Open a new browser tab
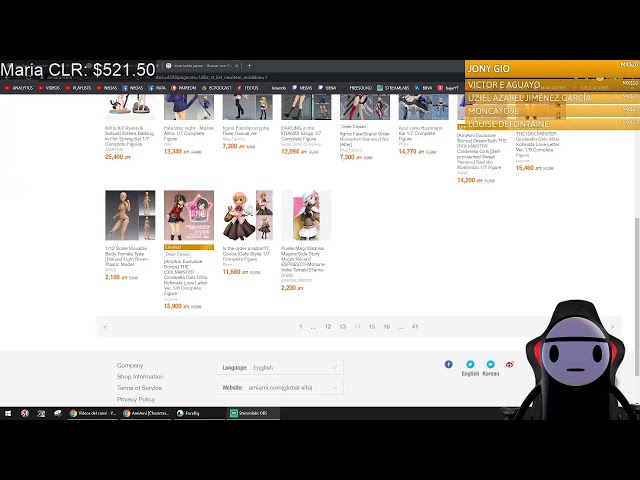Image resolution: width=640 pixels, height=480 pixels. click(249, 65)
